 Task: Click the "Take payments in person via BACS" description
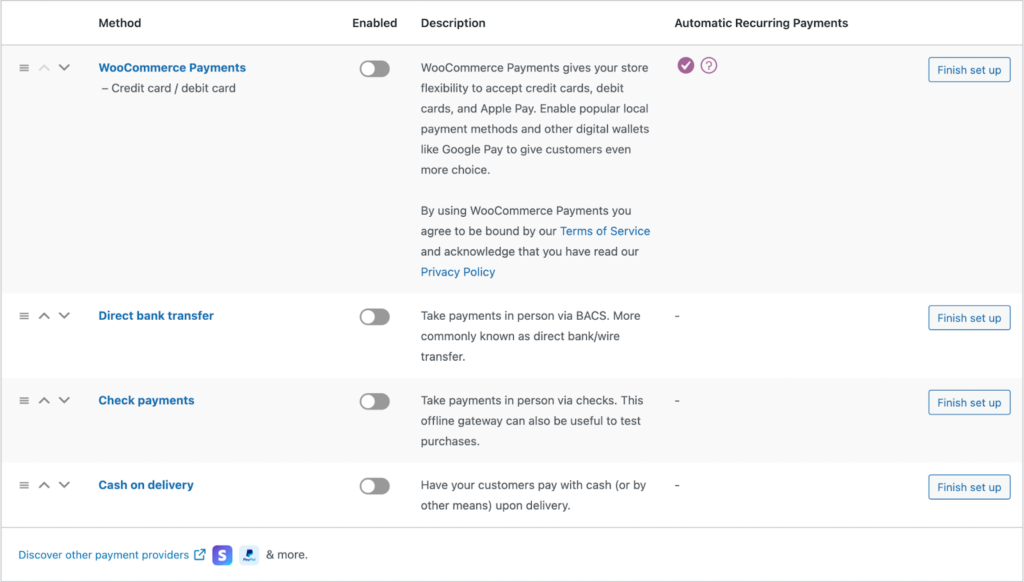(x=530, y=336)
